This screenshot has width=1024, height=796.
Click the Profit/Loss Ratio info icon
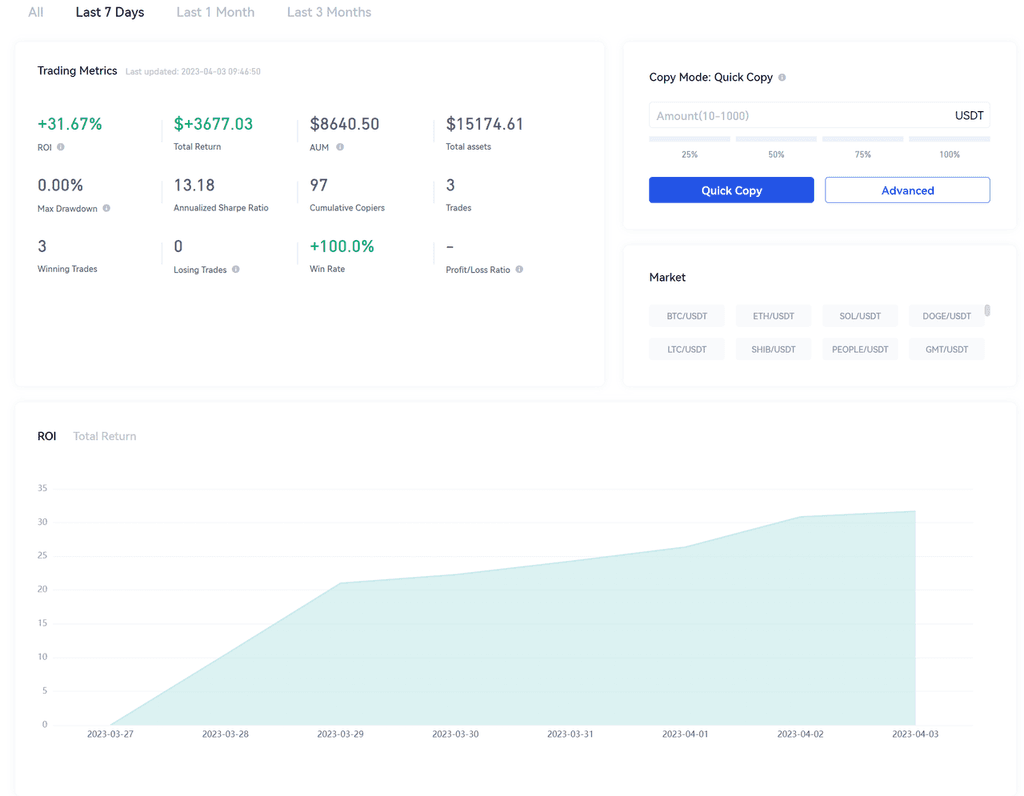519,269
